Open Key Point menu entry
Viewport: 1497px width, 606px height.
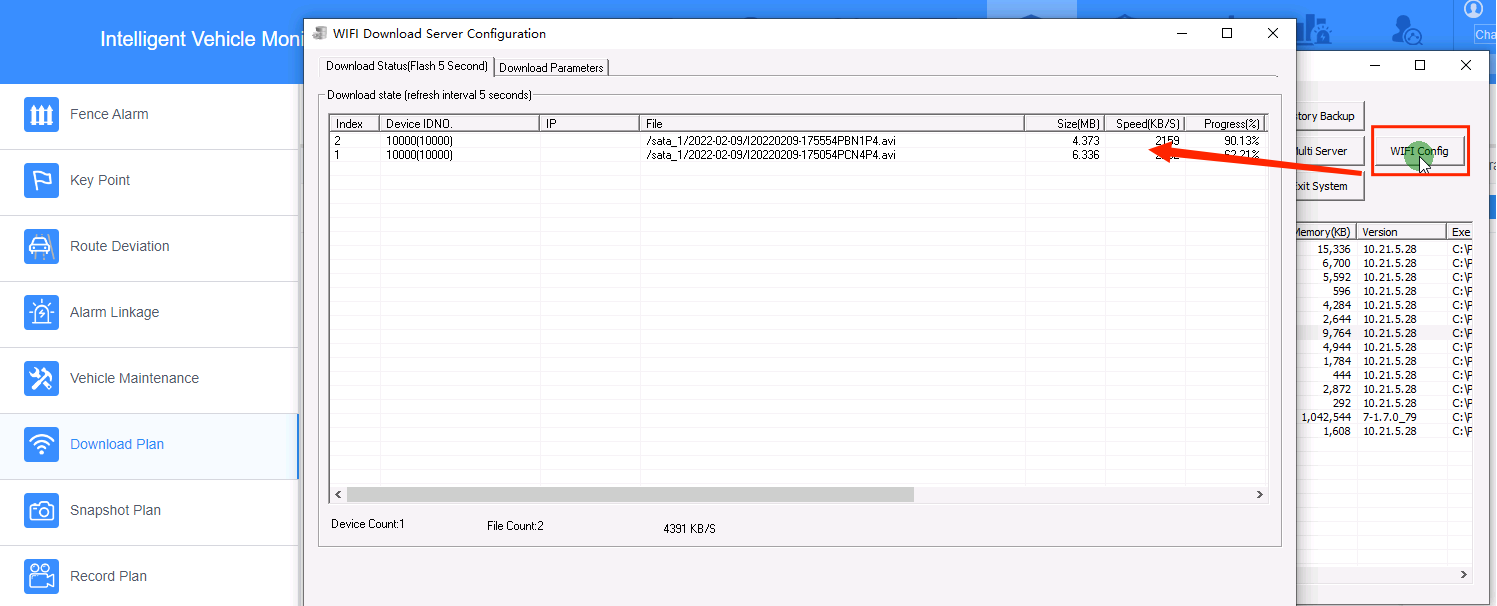(x=100, y=180)
